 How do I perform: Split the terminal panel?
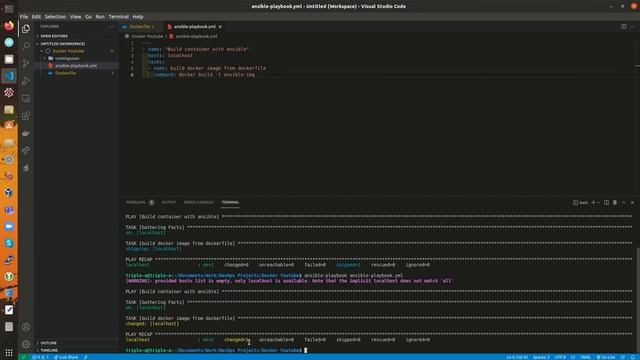click(x=606, y=202)
